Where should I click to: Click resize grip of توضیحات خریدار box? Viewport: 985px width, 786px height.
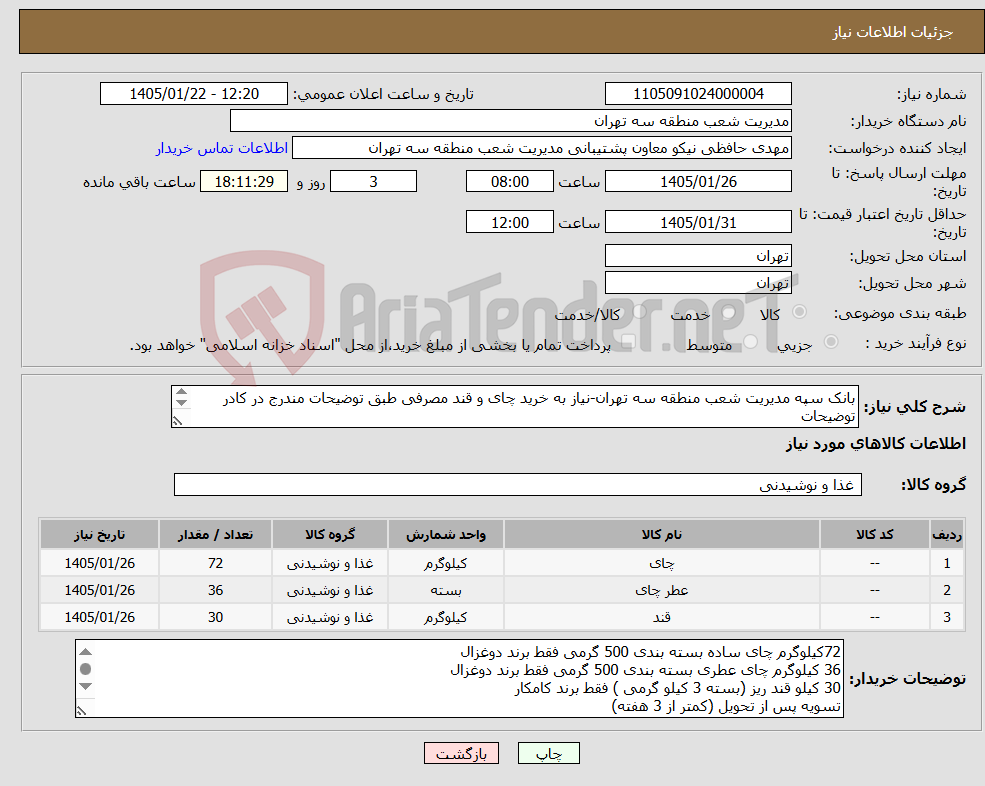click(x=82, y=711)
